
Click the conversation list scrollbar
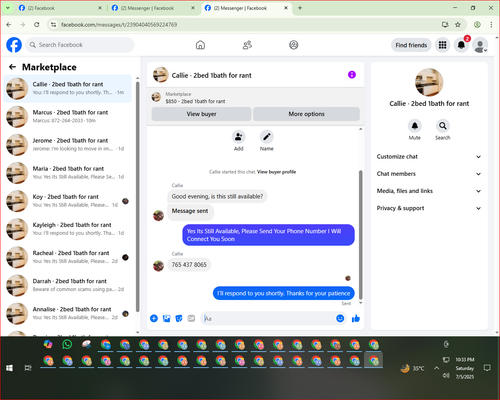[138, 197]
